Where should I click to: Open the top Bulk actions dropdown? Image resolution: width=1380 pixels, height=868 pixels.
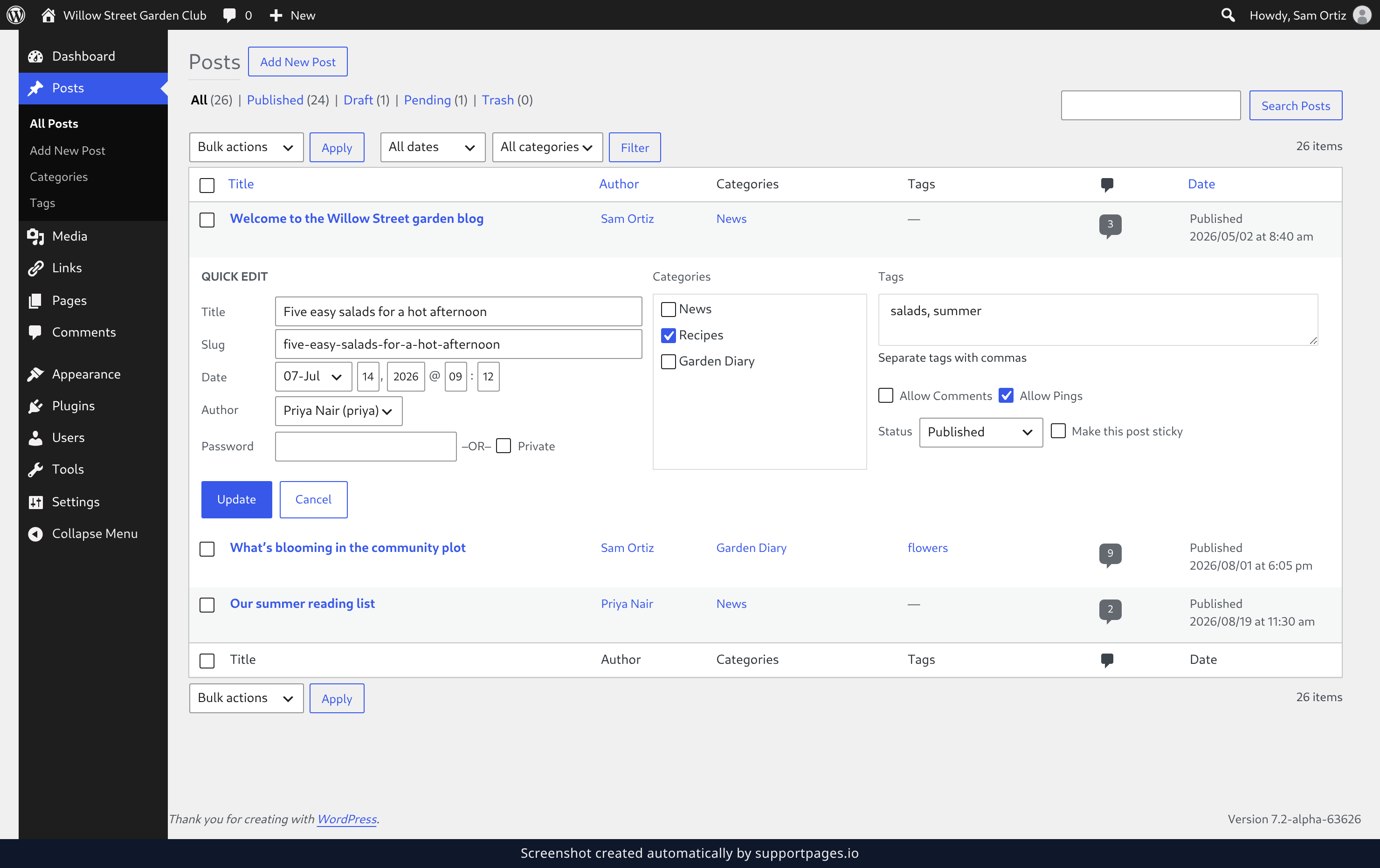tap(246, 147)
